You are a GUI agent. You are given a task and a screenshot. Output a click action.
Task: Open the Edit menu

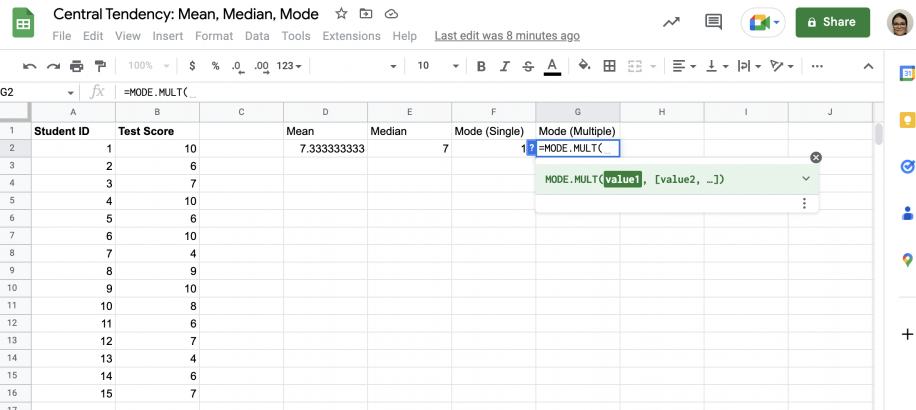point(93,36)
